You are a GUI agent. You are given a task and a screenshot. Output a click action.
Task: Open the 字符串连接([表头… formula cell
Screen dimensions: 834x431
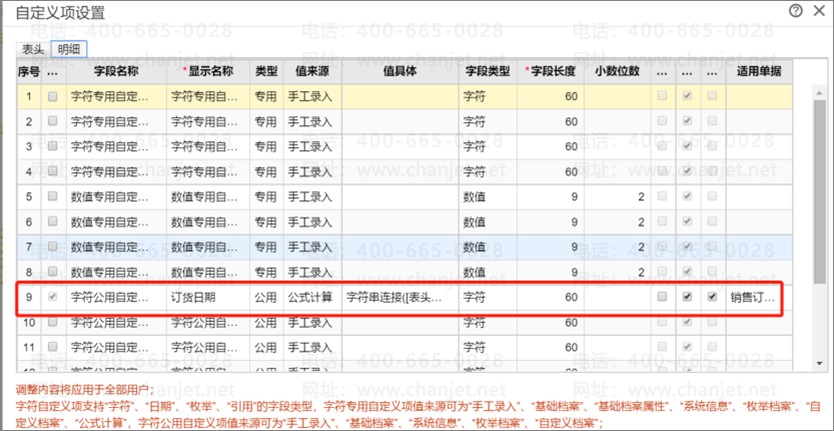coord(400,297)
